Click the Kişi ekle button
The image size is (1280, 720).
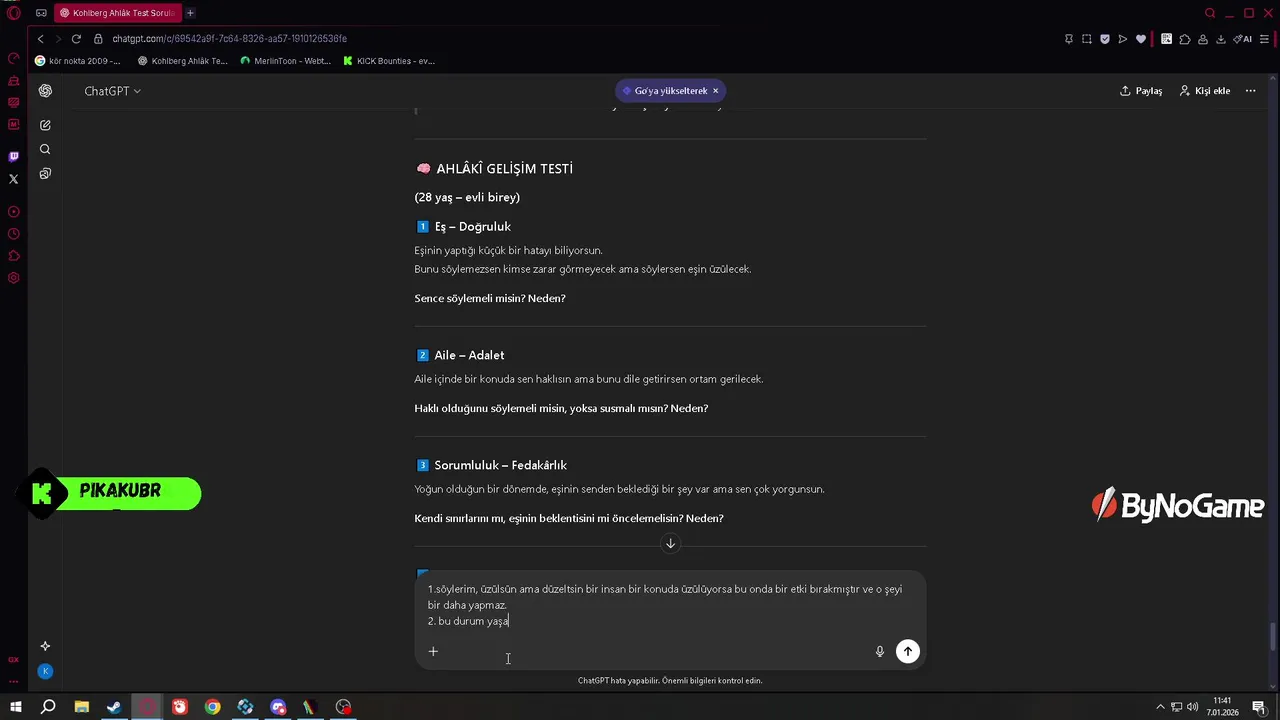point(1205,91)
